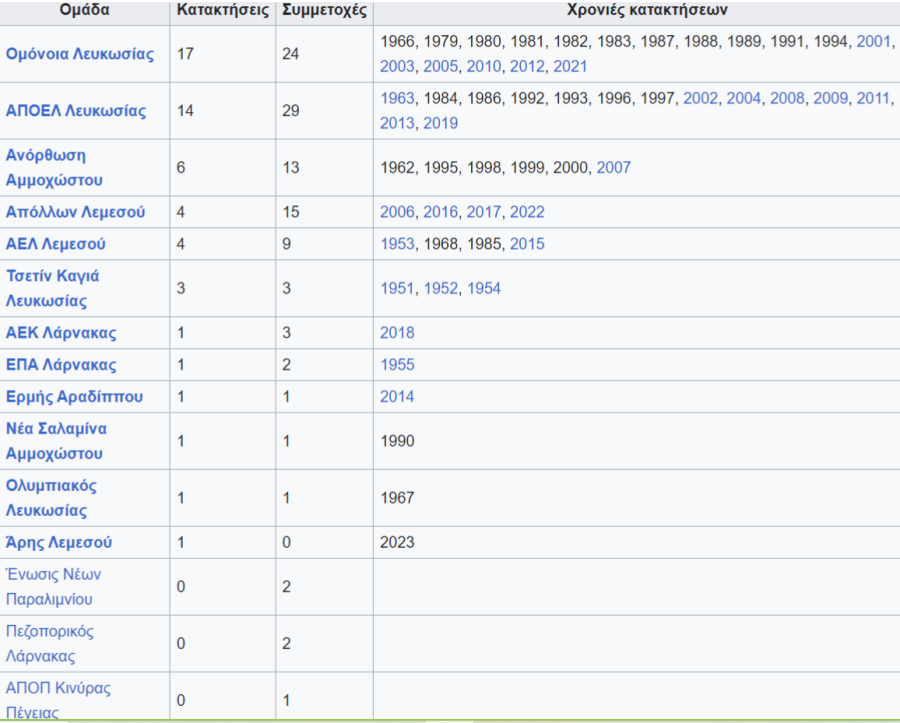Image resolution: width=900 pixels, height=723 pixels.
Task: Follow the 2014 year link for Ερμής
Action: tap(397, 397)
